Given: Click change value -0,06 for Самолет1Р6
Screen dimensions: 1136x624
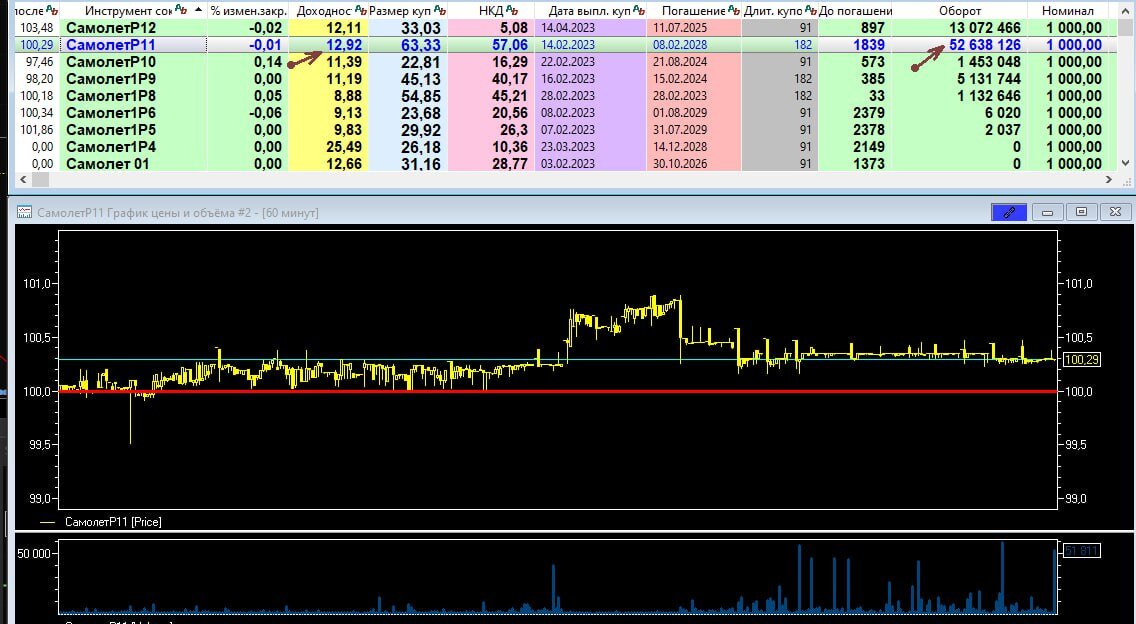Looking at the screenshot, I should [265, 113].
